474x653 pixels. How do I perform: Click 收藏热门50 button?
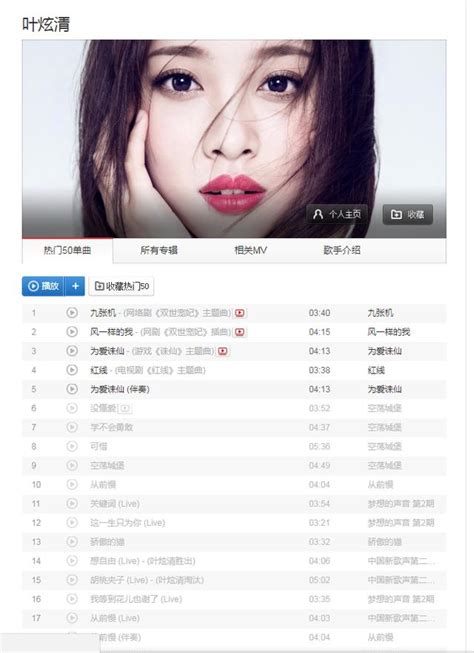122,286
